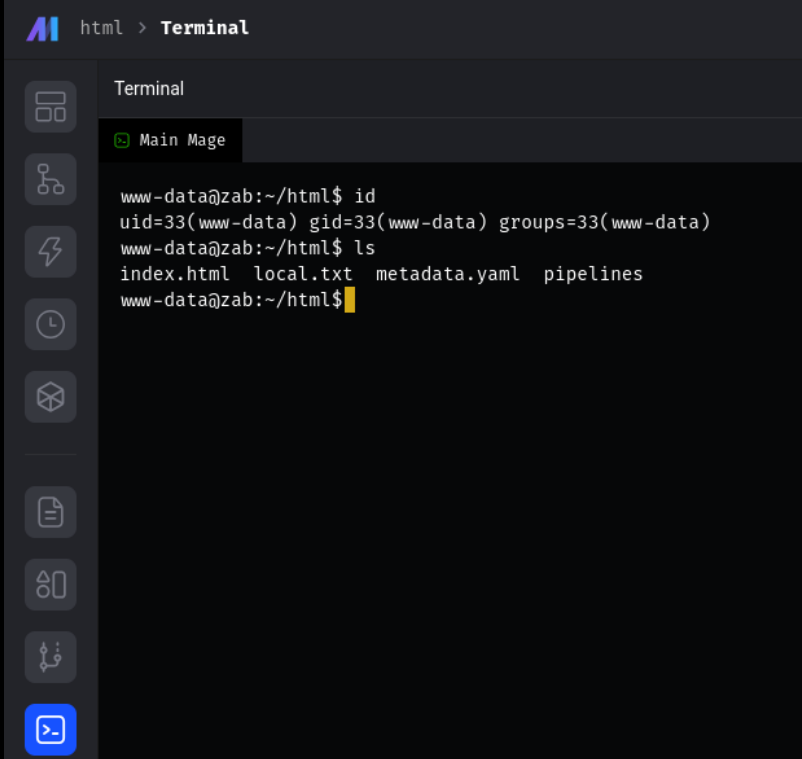Open the Files document icon in sidebar
802x759 pixels.
[x=50, y=513]
